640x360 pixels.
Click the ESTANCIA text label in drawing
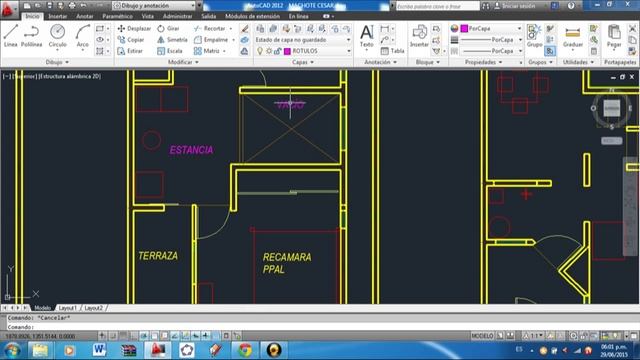[191, 150]
